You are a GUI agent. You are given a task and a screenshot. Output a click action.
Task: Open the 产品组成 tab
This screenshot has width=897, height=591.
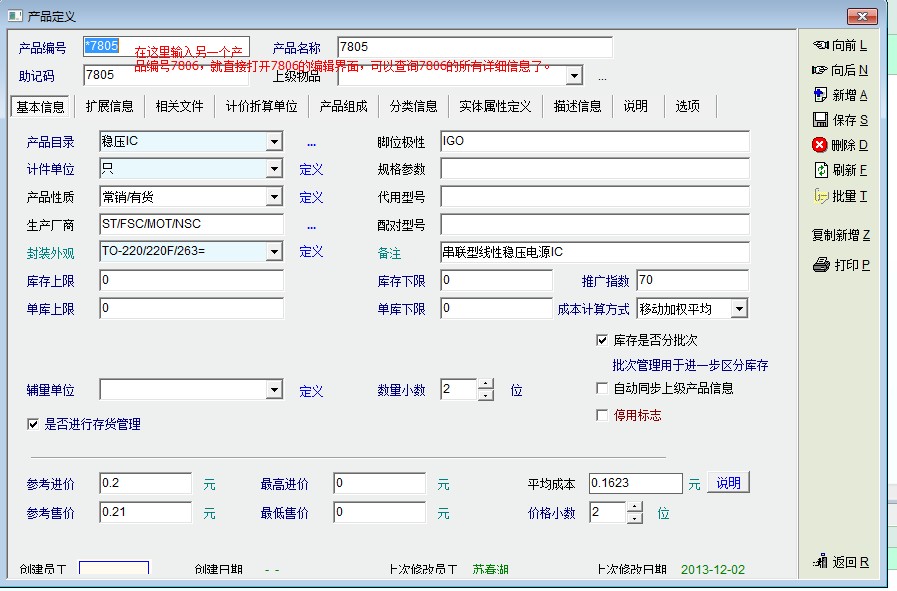tap(343, 106)
